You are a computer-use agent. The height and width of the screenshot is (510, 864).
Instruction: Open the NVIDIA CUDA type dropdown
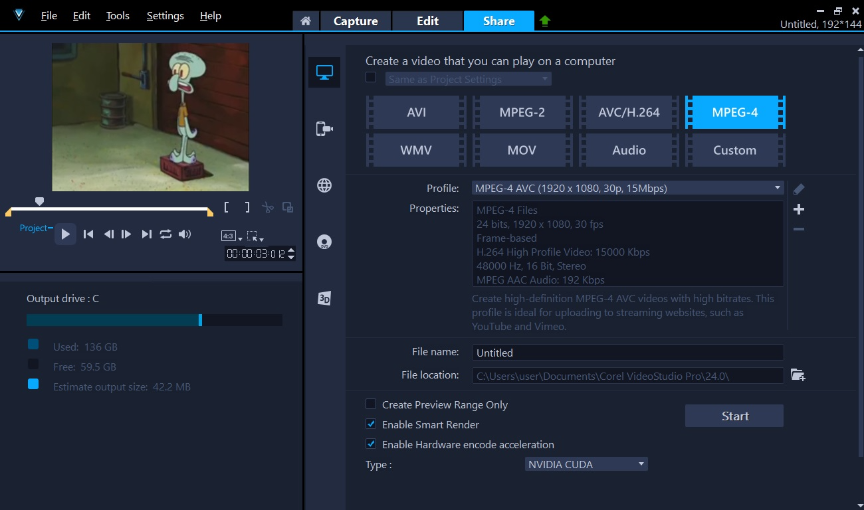pos(586,464)
